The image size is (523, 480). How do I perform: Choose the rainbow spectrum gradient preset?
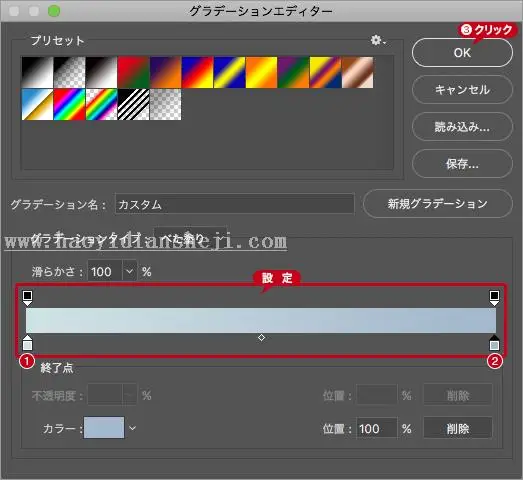(x=69, y=104)
